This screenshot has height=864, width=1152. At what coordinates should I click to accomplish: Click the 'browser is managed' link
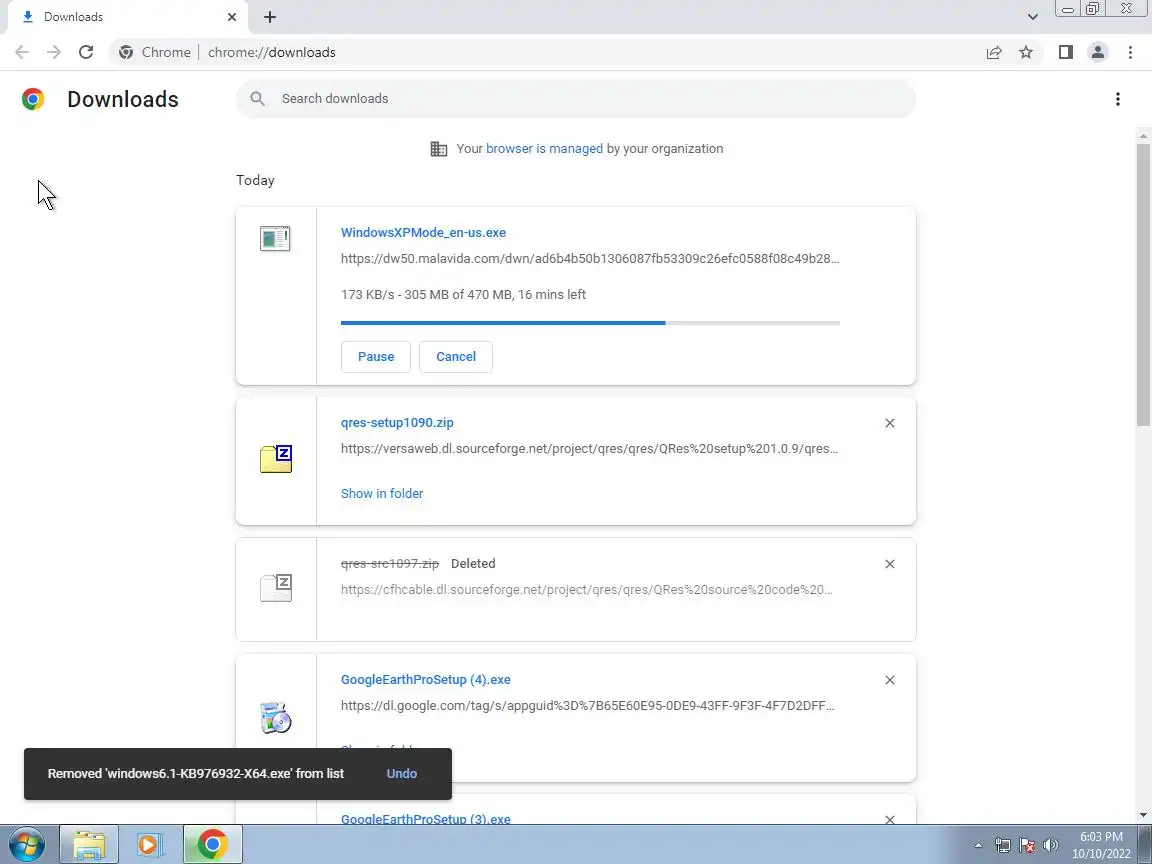(544, 148)
